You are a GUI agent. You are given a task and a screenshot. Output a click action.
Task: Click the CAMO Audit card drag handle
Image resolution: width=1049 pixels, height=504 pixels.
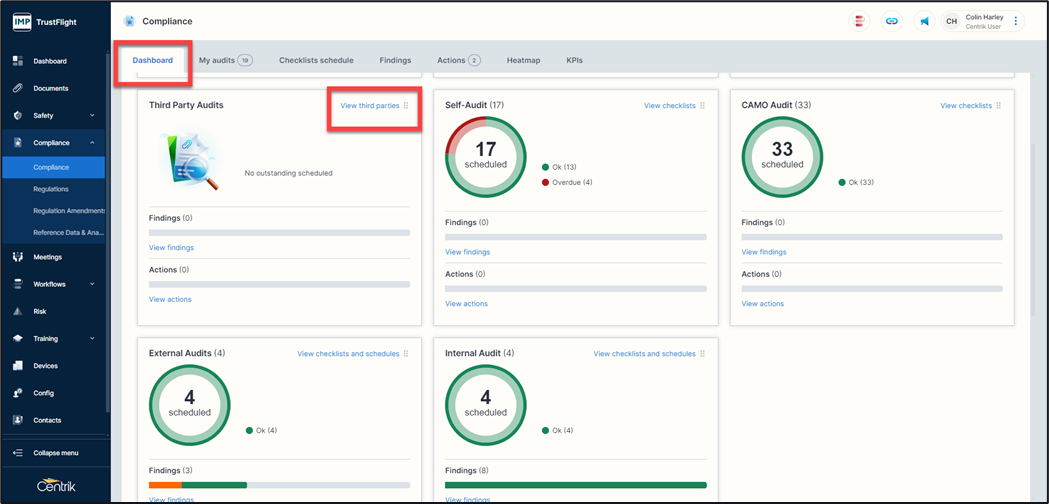[998, 106]
